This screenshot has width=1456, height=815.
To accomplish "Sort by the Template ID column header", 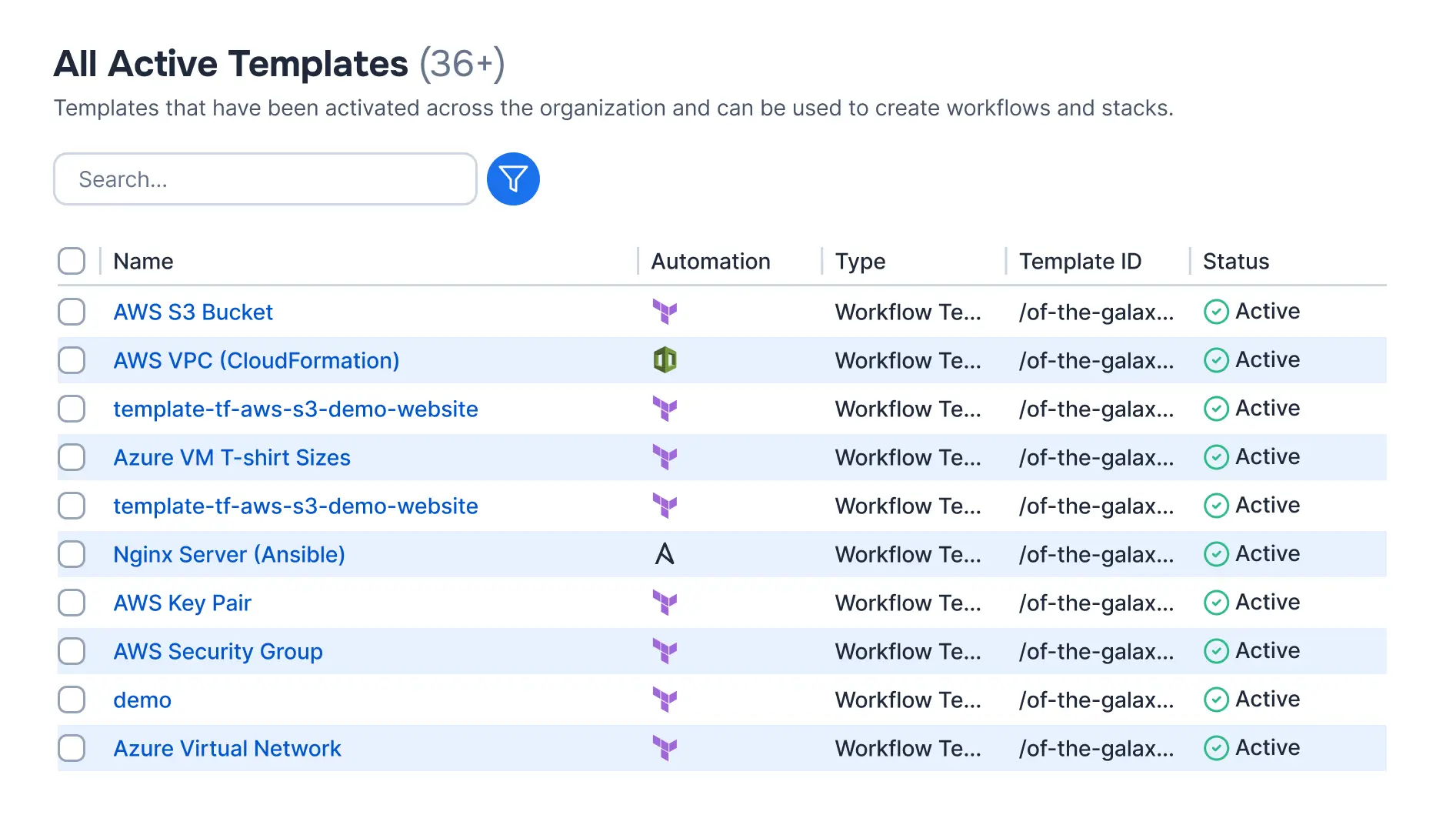I will coord(1080,262).
